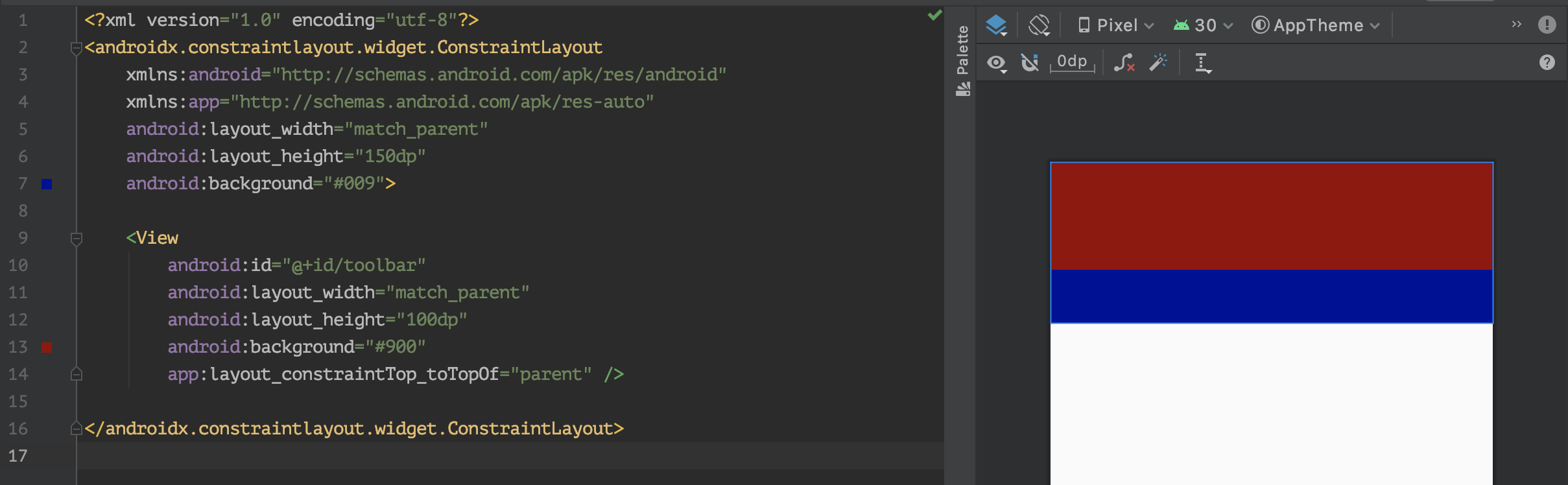Click View's "match_parent" width value on line 11
This screenshot has height=485, width=1568.
point(458,292)
